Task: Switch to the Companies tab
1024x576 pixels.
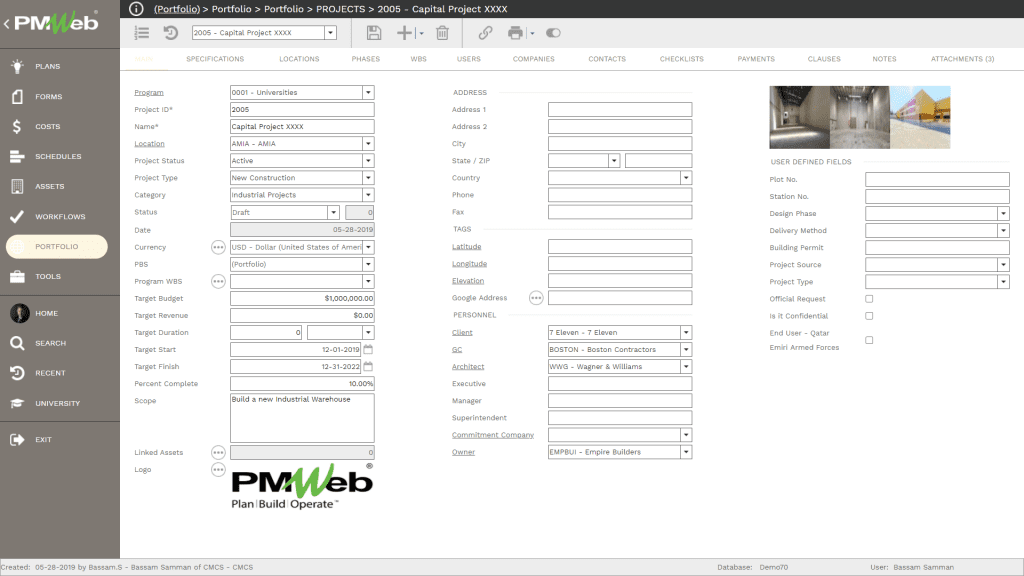Action: (534, 59)
